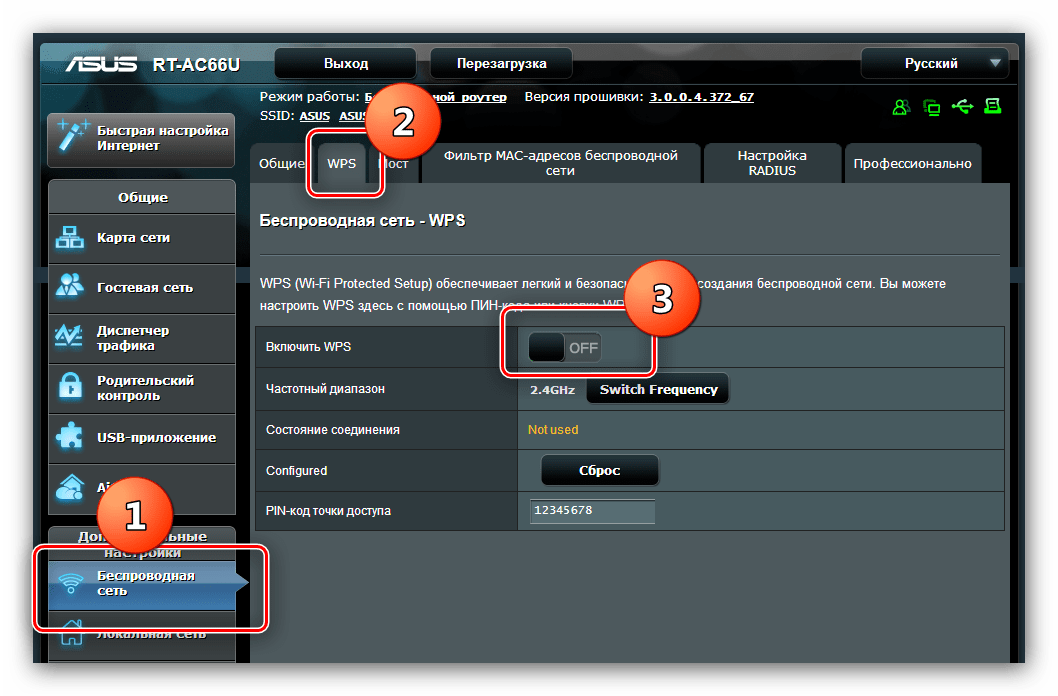
Task: Enable the WPS toggle switch
Action: [x=565, y=348]
